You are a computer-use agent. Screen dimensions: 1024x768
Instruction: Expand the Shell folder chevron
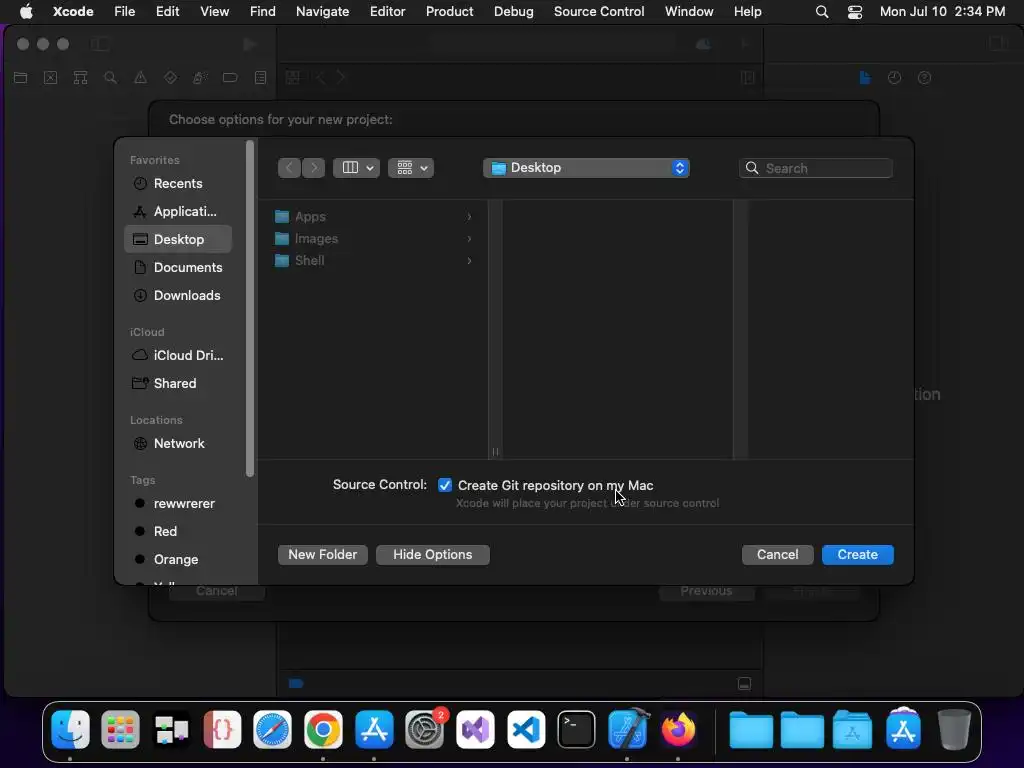tap(469, 261)
